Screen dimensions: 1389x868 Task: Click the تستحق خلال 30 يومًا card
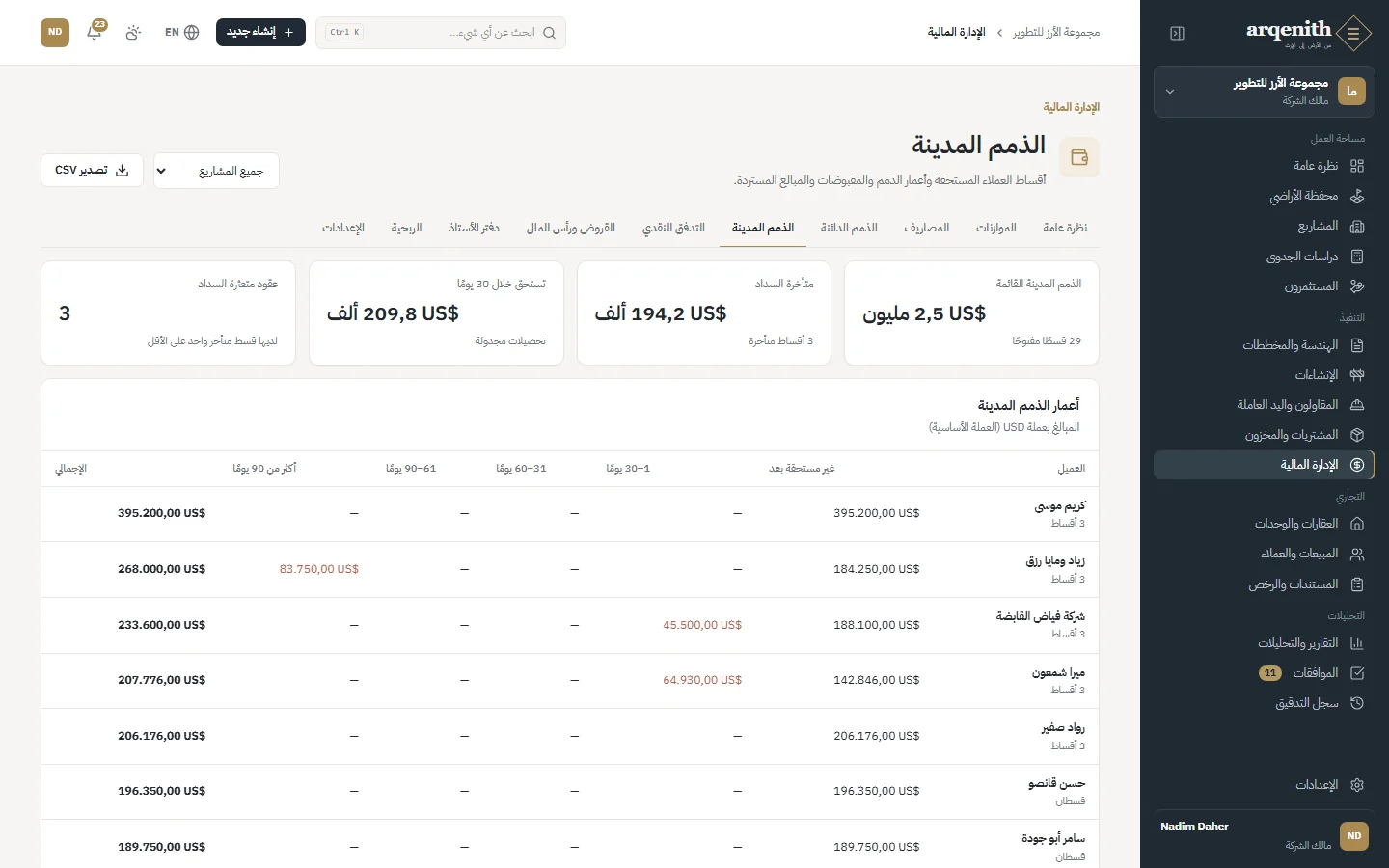pos(436,313)
